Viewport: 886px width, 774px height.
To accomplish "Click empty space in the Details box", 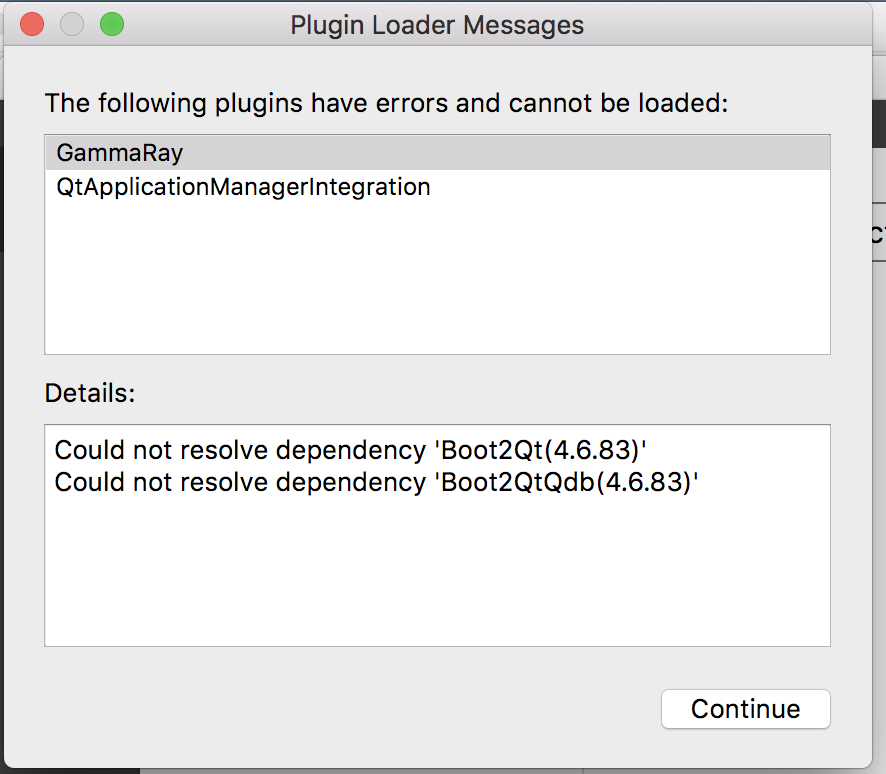I will [x=437, y=580].
